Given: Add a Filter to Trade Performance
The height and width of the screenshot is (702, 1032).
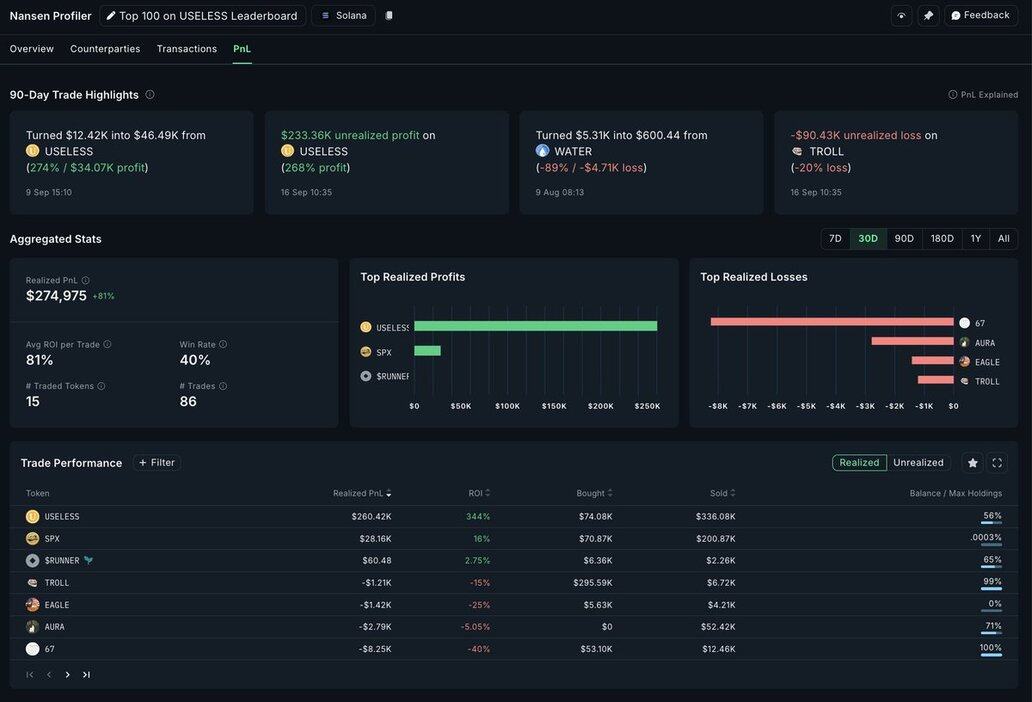Looking at the screenshot, I should click(x=157, y=463).
